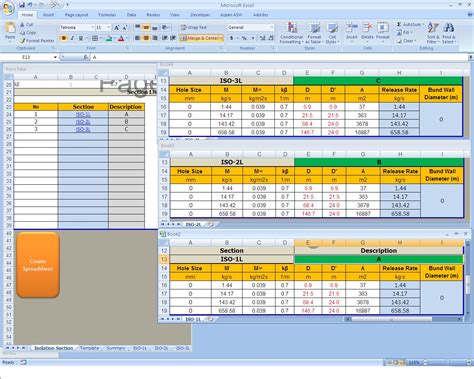Select the Summary sheet tab
The height and width of the screenshot is (379, 474).
click(x=116, y=348)
